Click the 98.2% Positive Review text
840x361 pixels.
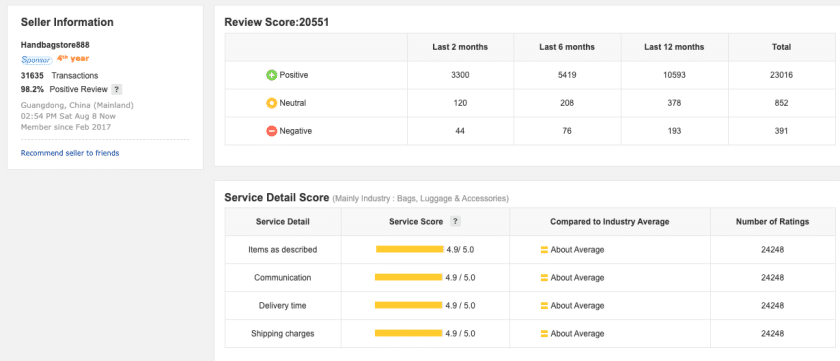(64, 89)
